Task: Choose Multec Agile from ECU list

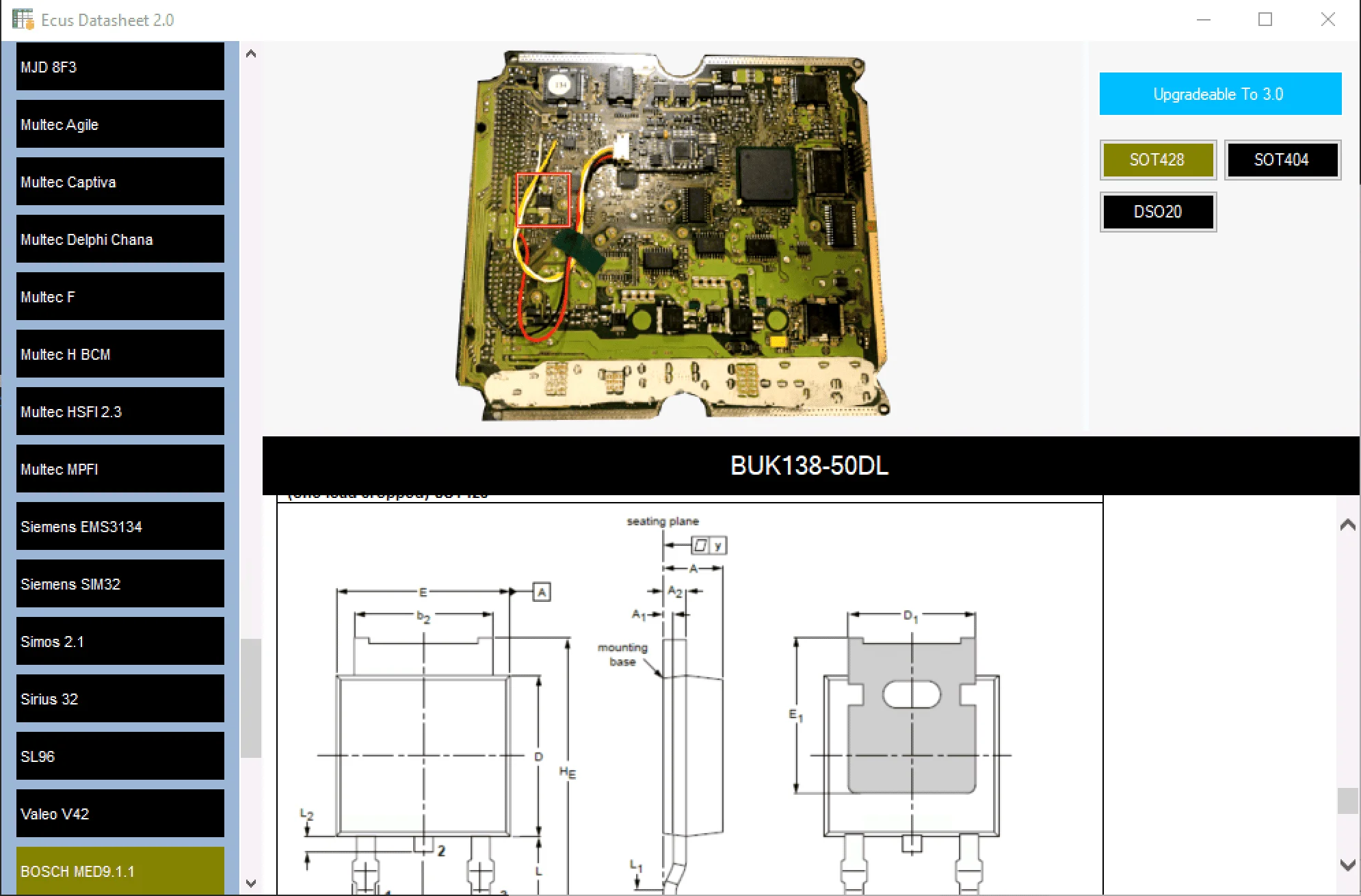Action: [x=120, y=124]
